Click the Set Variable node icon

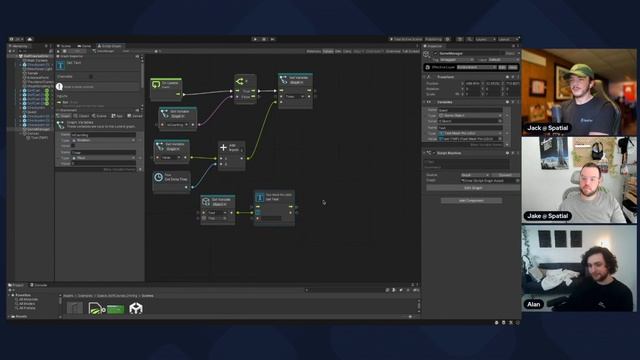coord(284,80)
